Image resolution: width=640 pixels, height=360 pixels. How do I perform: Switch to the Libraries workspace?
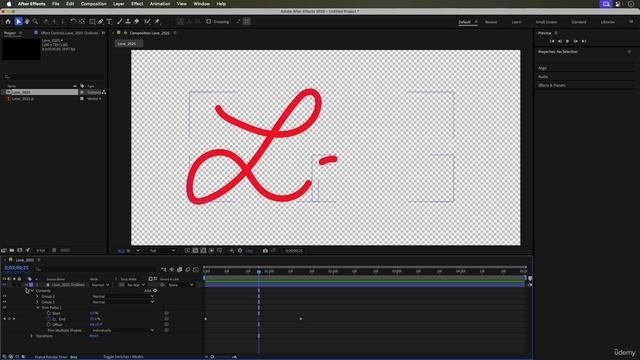coord(608,22)
